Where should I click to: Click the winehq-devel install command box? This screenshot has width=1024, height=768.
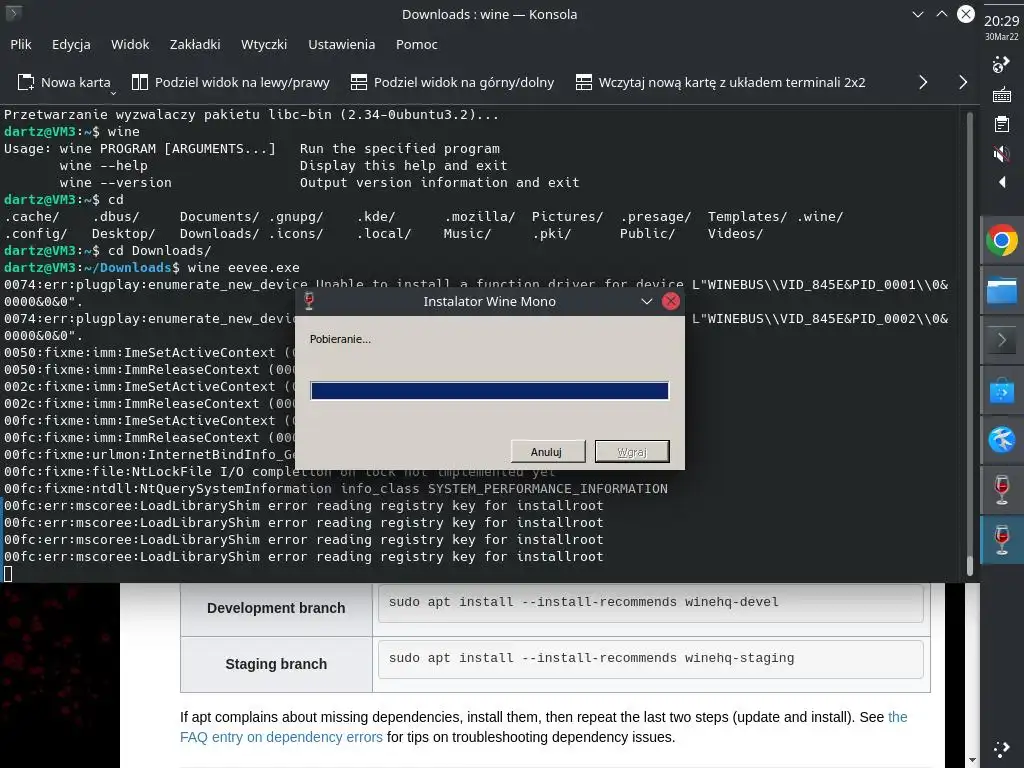(x=650, y=602)
